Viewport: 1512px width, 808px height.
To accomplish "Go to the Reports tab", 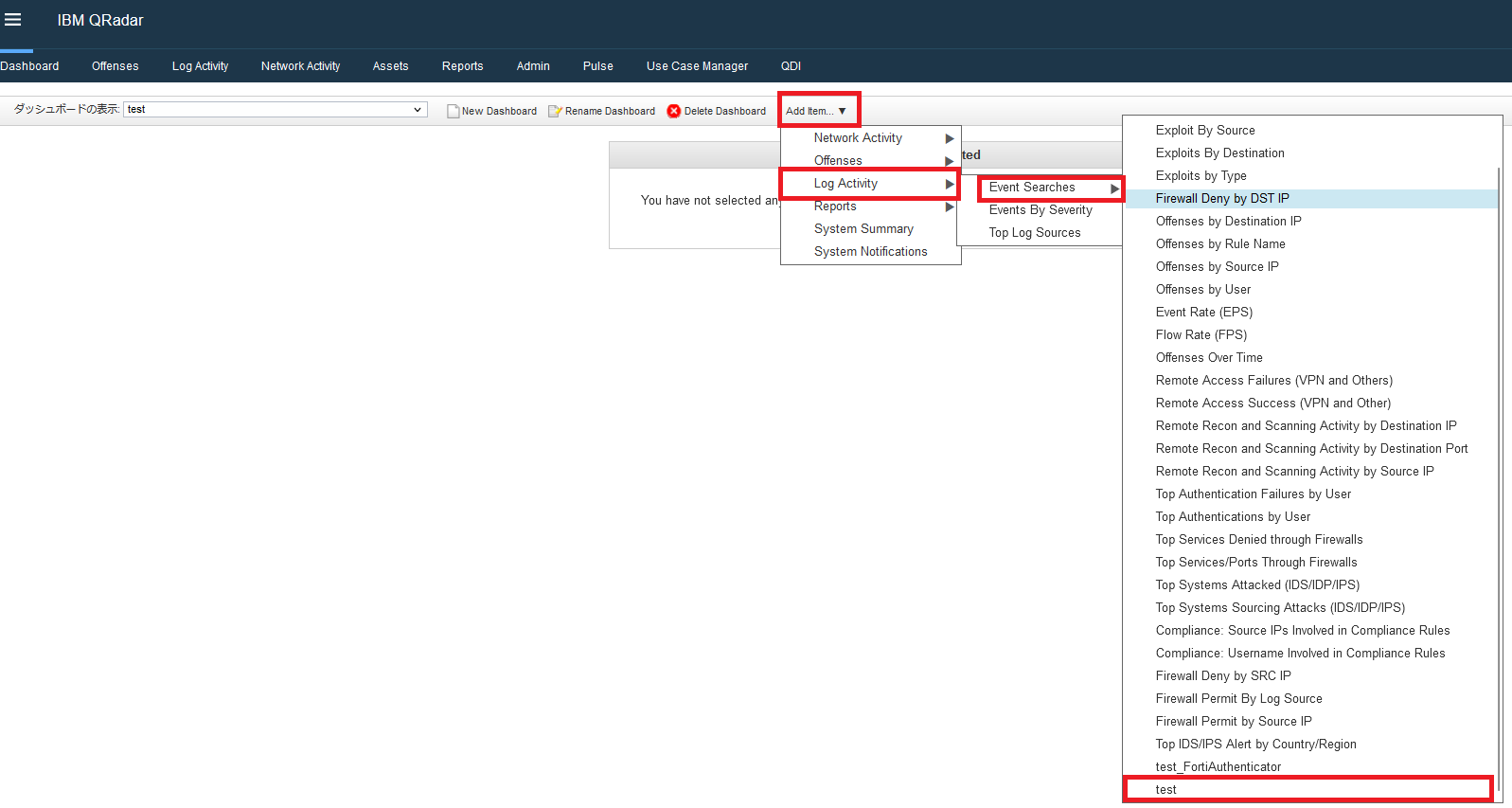I will [463, 66].
